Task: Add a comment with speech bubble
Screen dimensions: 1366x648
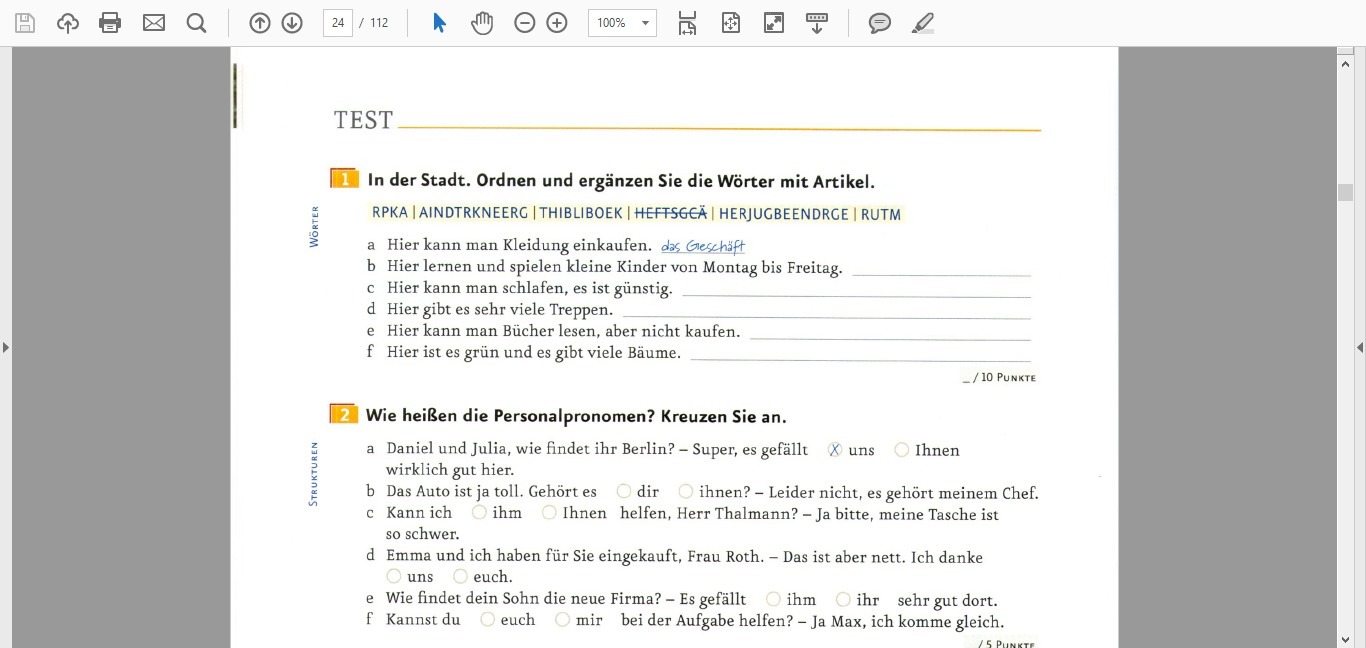Action: [x=880, y=23]
